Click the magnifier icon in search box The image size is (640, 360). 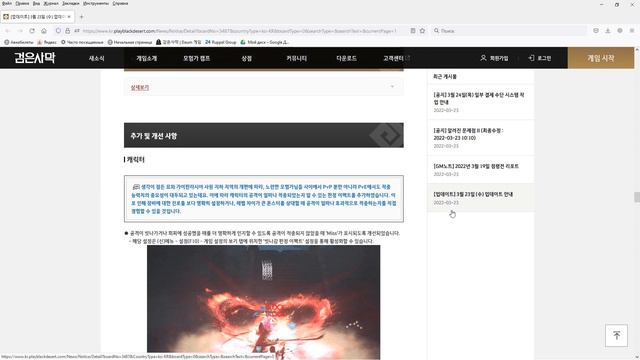(436, 31)
